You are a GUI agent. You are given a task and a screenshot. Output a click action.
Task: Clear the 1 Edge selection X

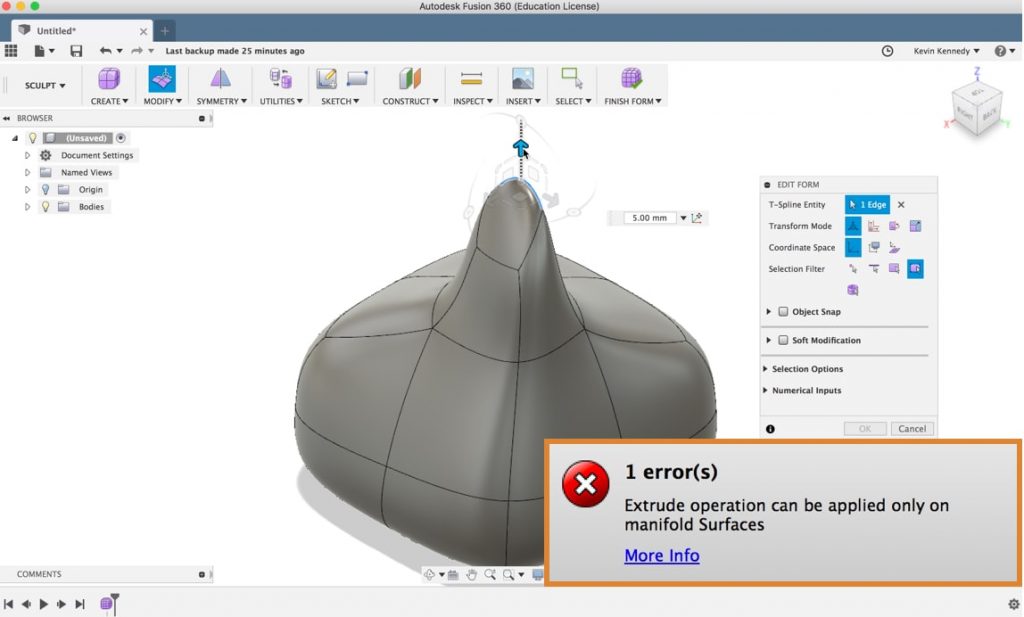[901, 204]
